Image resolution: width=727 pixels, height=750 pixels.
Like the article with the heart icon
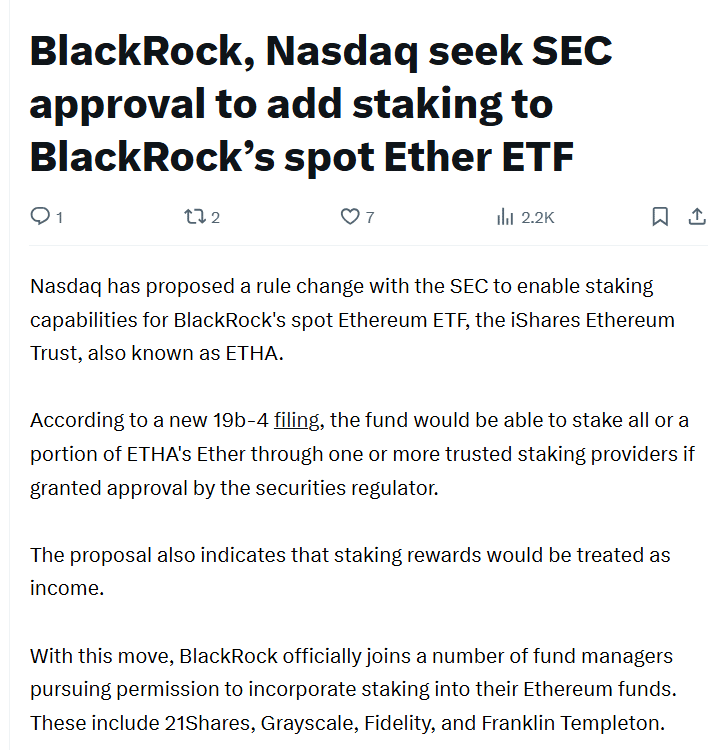(350, 216)
